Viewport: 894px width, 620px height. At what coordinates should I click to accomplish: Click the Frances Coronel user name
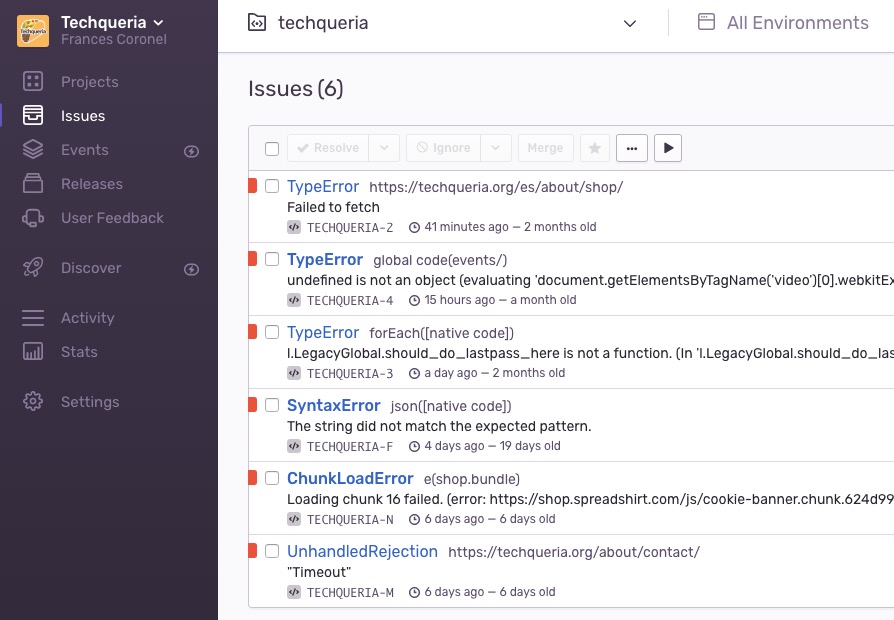click(113, 39)
